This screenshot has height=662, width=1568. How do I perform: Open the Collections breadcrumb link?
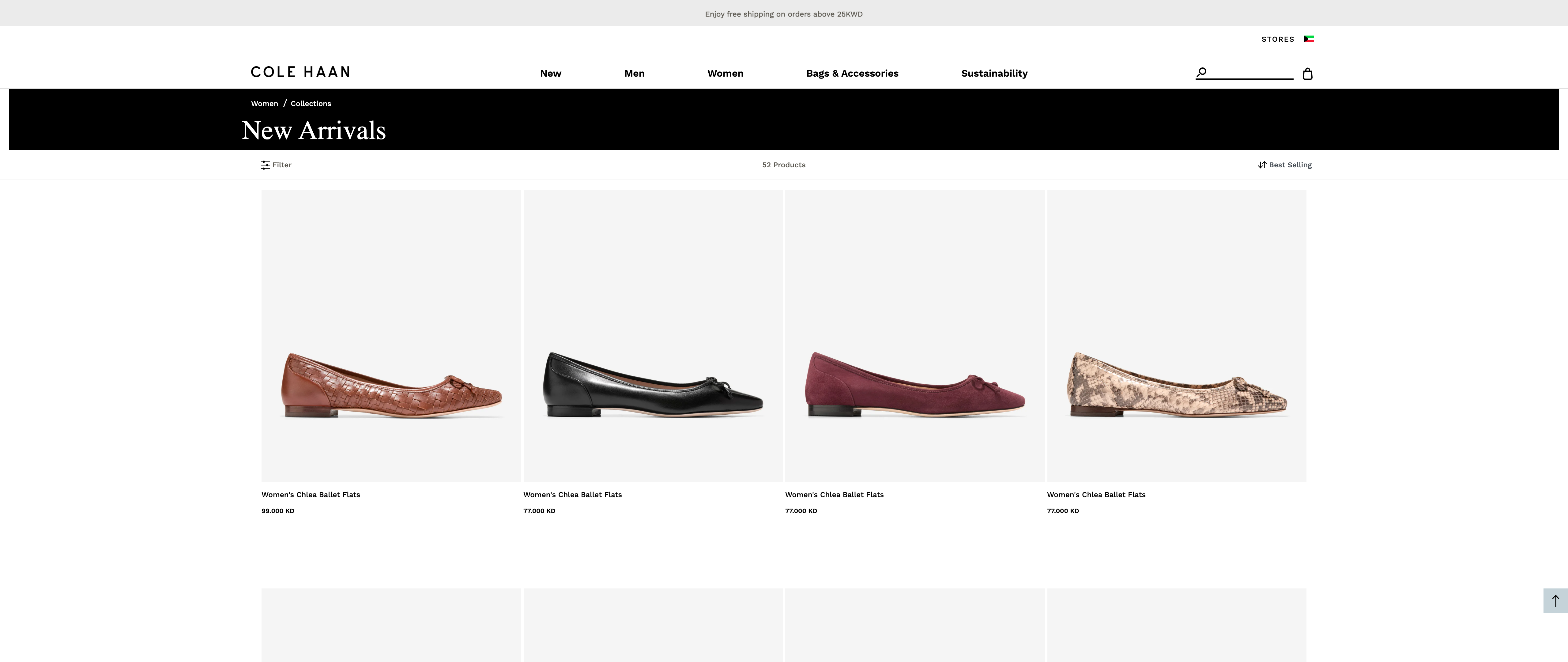coord(311,103)
